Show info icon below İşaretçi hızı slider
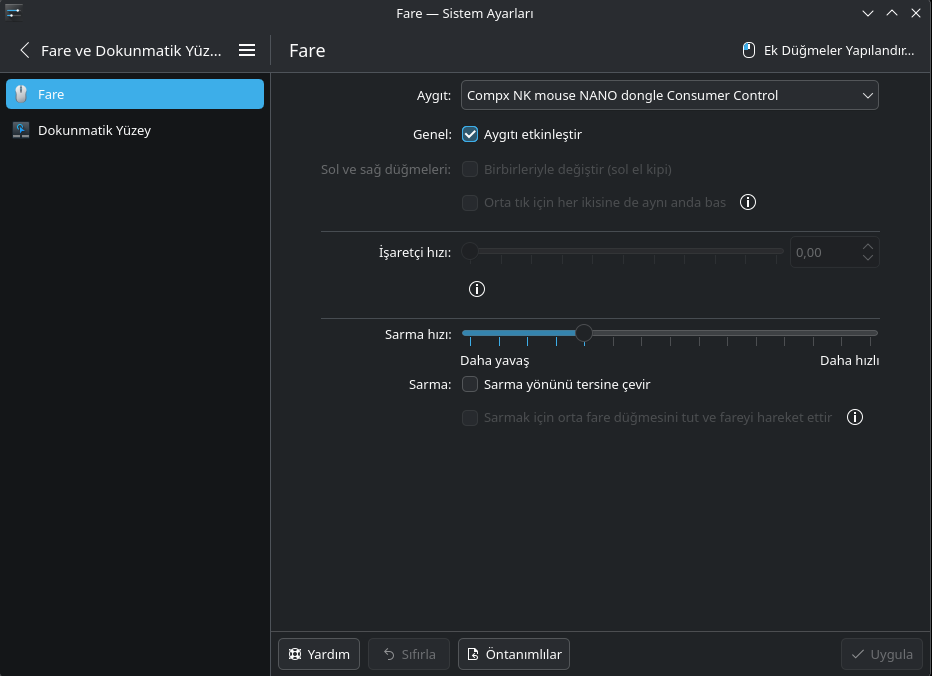Image resolution: width=932 pixels, height=676 pixels. coord(477,289)
